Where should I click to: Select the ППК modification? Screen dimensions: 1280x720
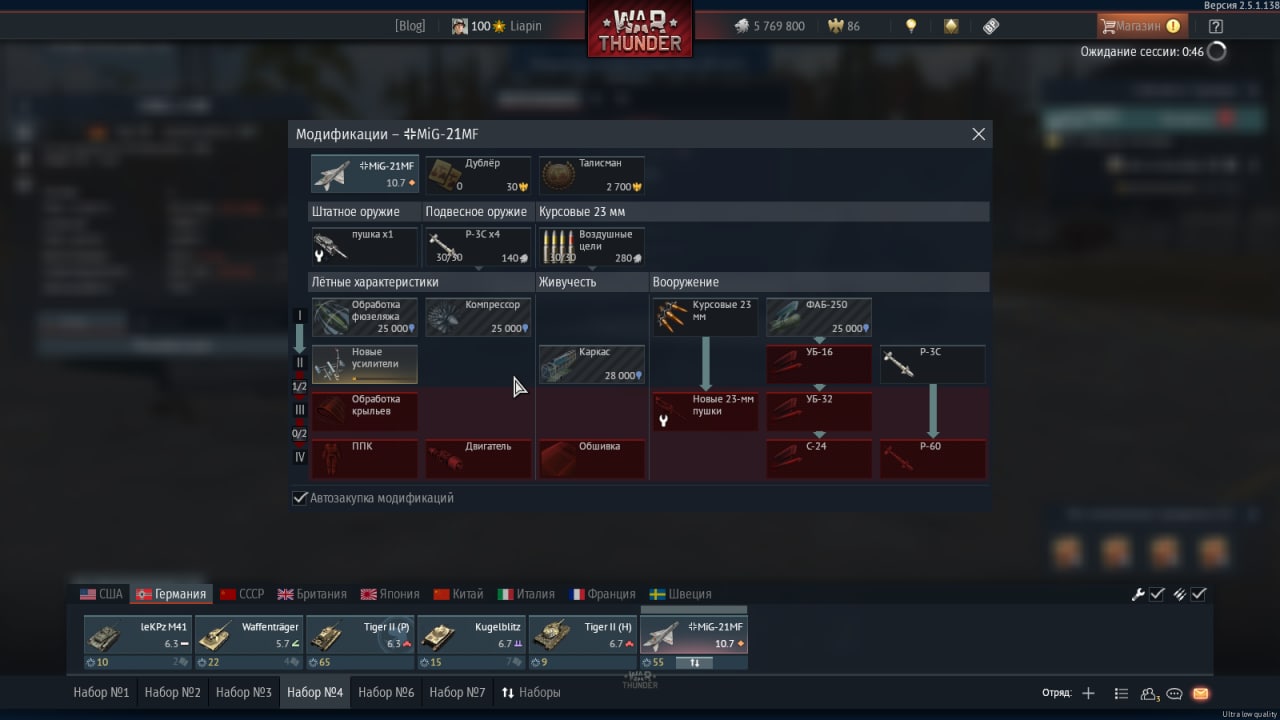pyautogui.click(x=364, y=459)
